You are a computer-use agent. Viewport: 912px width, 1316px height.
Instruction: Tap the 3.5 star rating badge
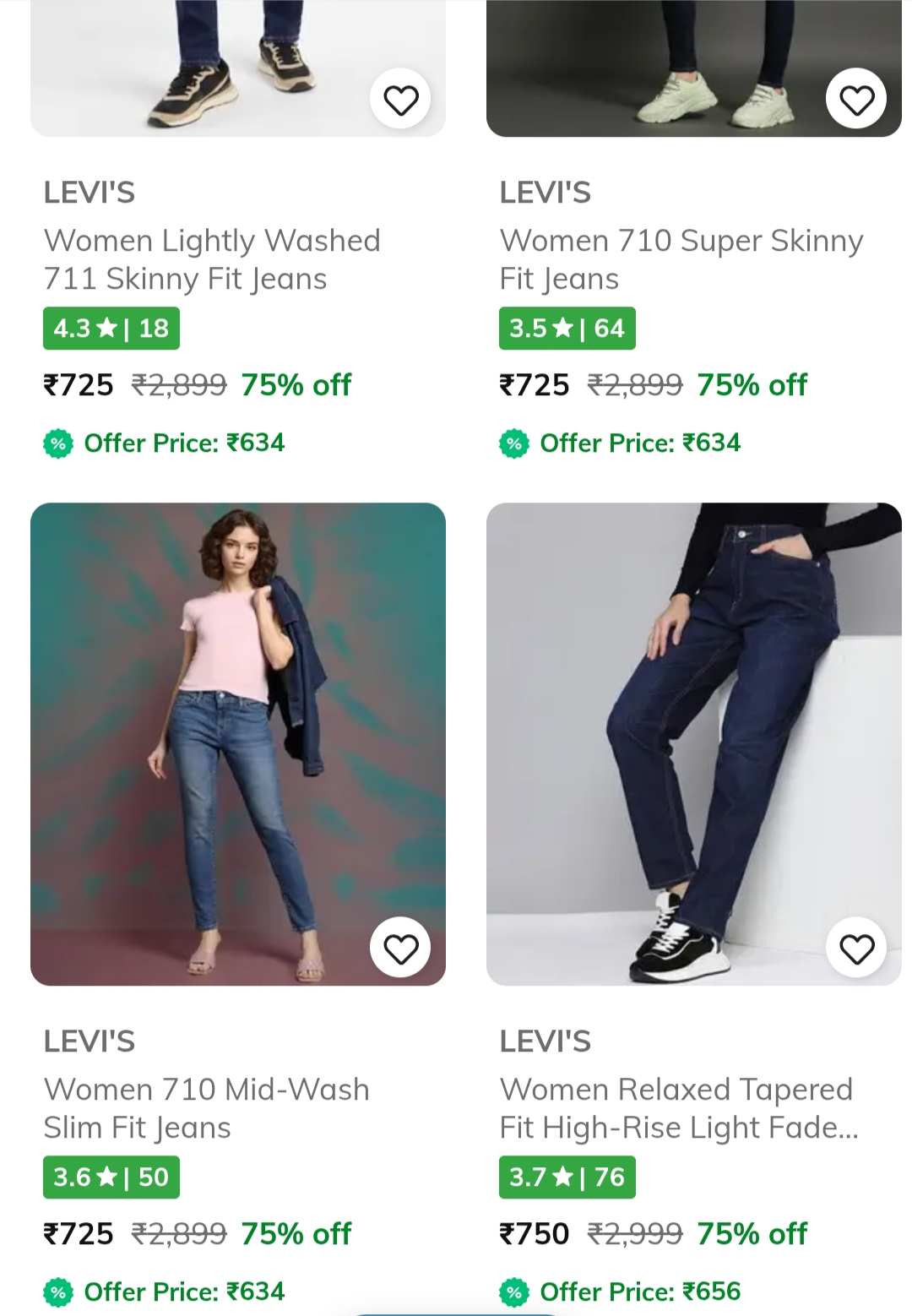coord(567,328)
